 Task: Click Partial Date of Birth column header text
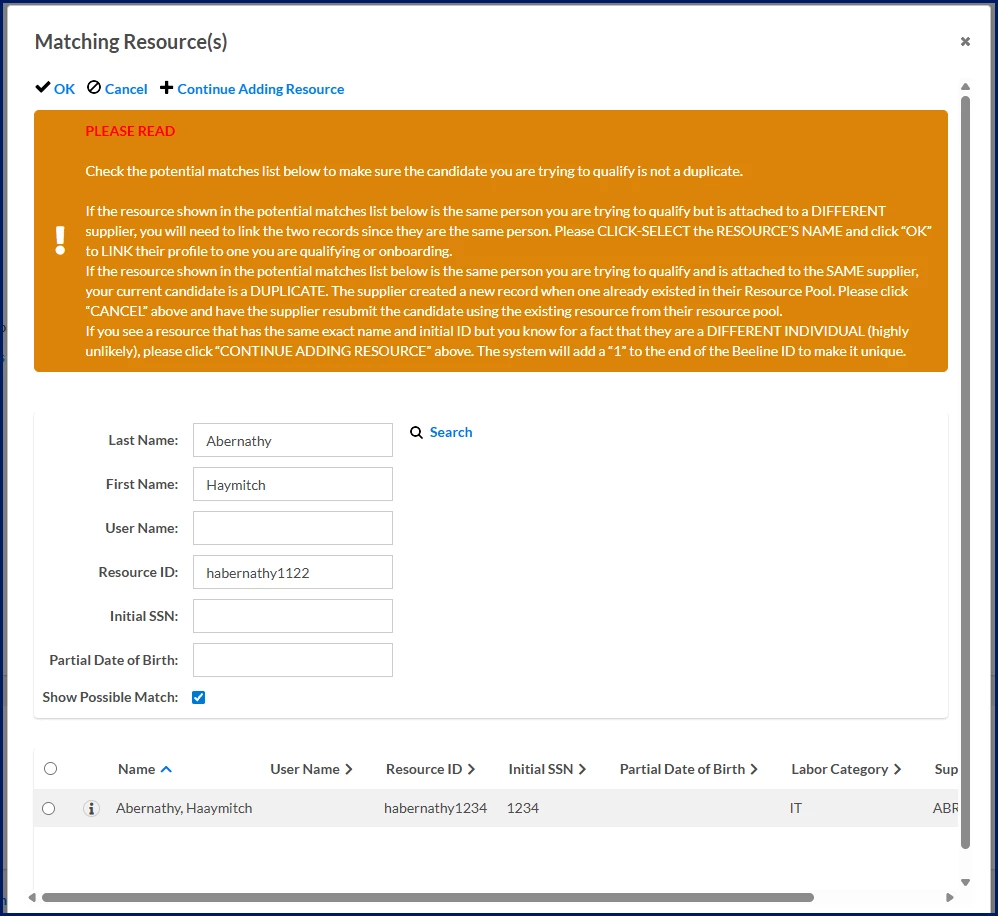pyautogui.click(x=682, y=770)
